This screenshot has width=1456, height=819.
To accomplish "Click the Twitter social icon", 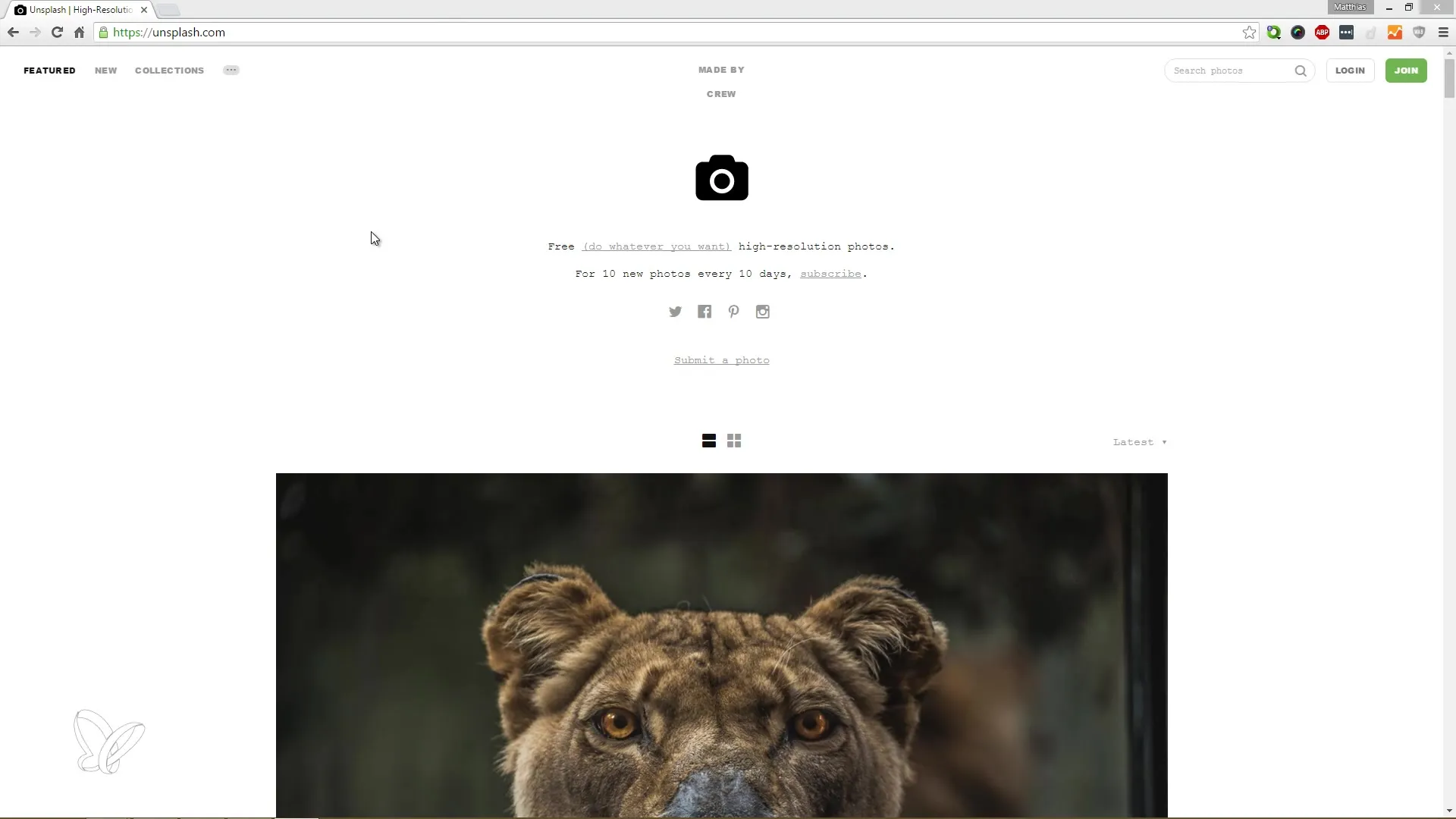I will (x=675, y=311).
